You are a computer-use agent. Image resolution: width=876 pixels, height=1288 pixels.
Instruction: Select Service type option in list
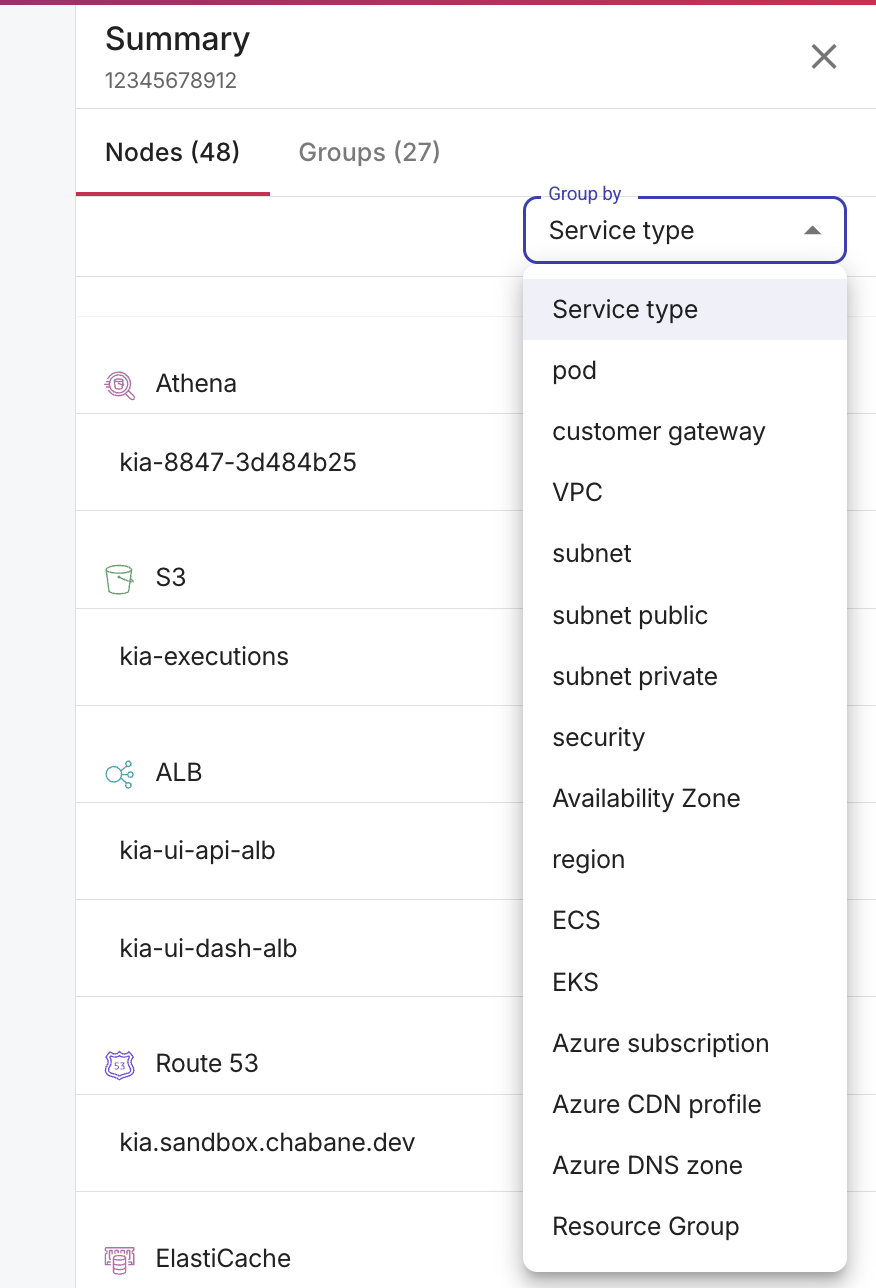pos(685,309)
